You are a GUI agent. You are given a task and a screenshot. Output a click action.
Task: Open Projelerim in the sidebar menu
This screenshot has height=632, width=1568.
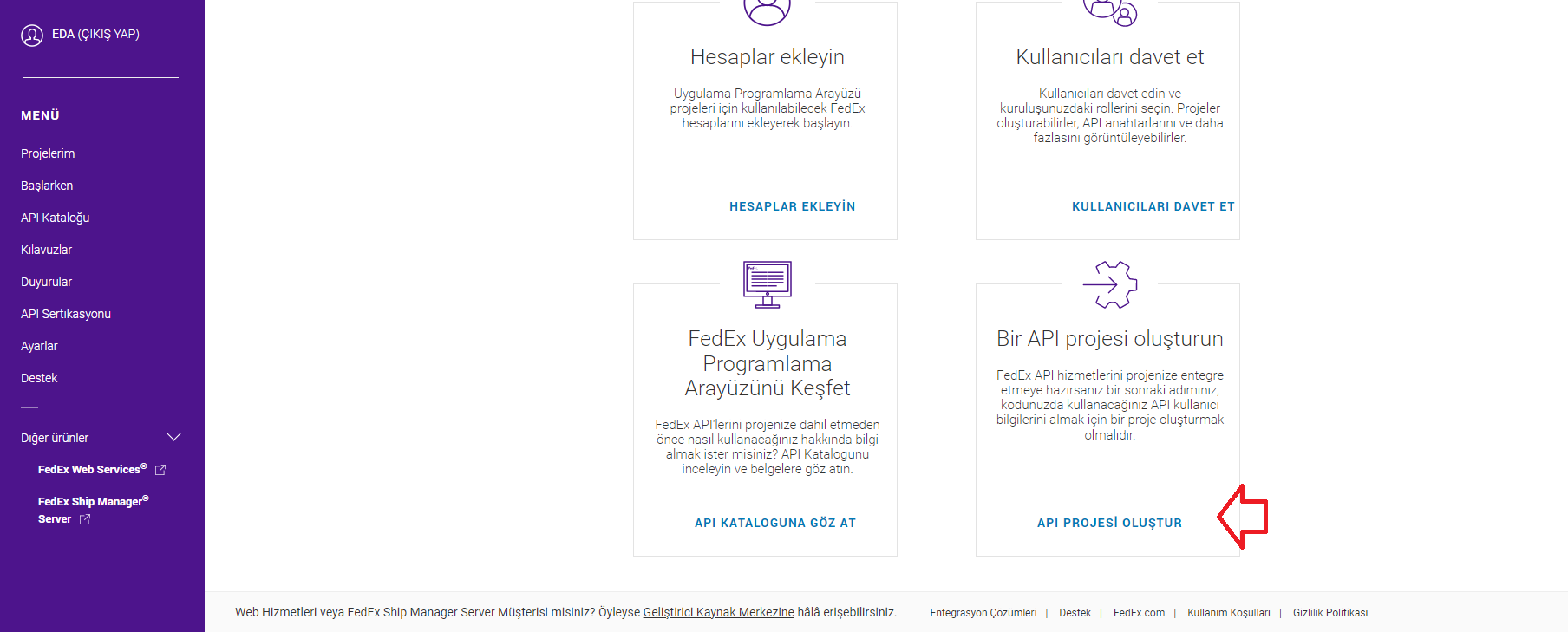[x=48, y=153]
